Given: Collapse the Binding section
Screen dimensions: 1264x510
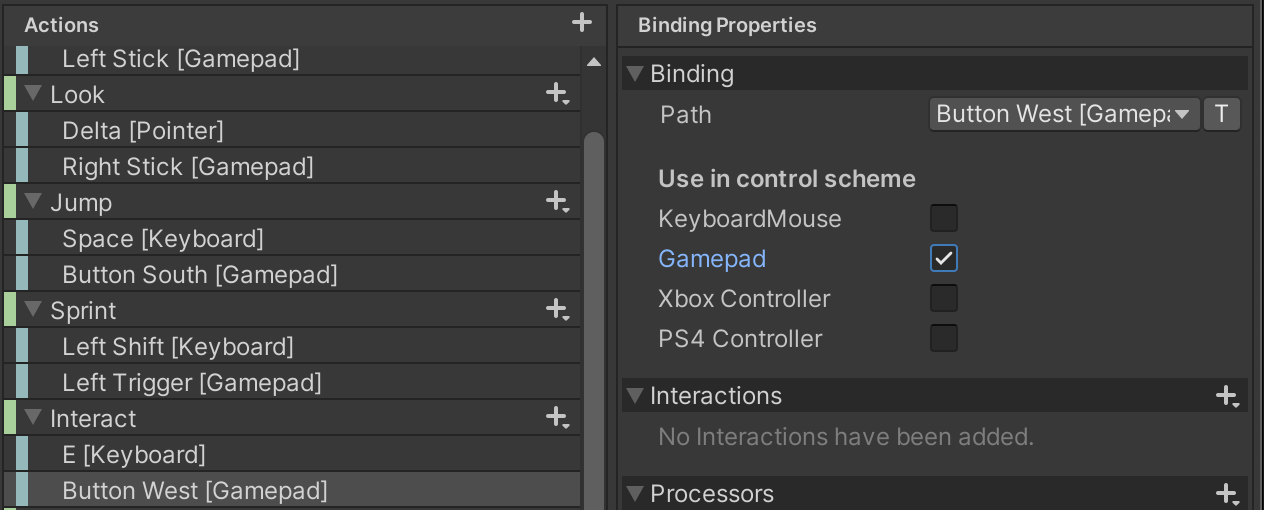Looking at the screenshot, I should 634,74.
